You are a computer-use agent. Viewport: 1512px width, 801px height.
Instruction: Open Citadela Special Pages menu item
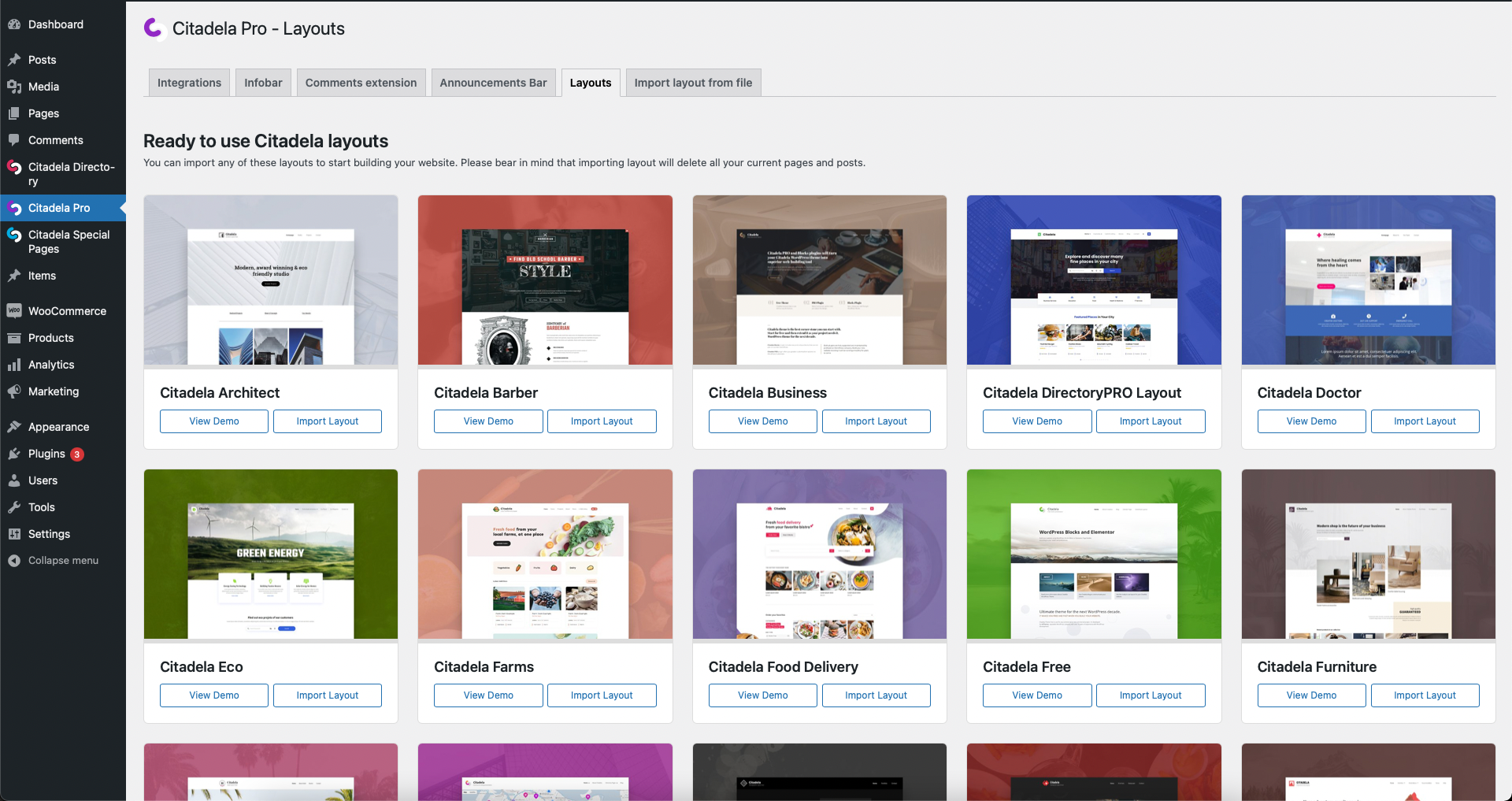click(x=63, y=242)
